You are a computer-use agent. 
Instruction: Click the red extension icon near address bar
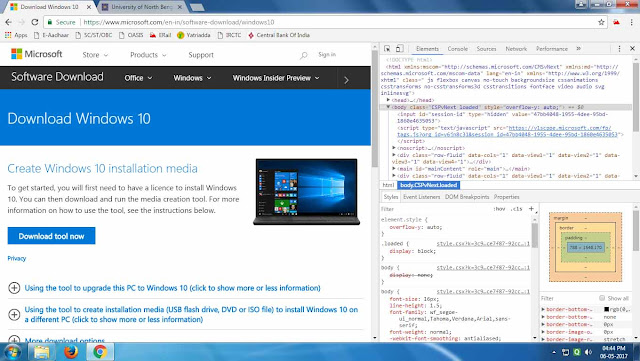coord(616,22)
